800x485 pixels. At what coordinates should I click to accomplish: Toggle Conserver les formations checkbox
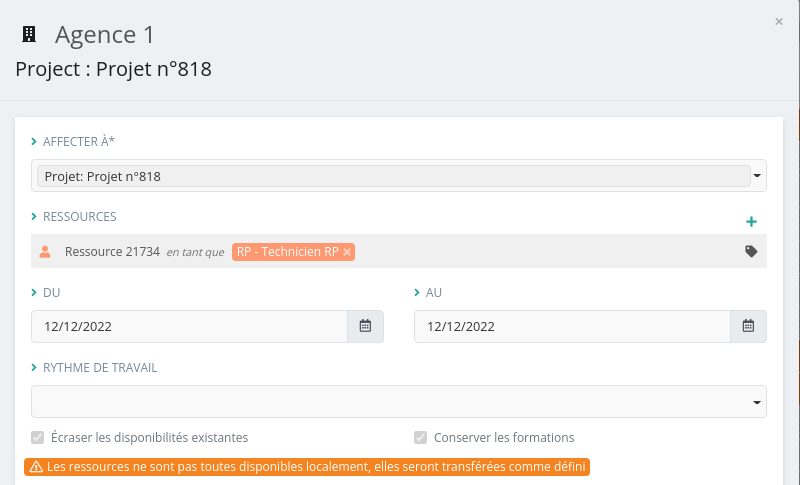(x=420, y=438)
